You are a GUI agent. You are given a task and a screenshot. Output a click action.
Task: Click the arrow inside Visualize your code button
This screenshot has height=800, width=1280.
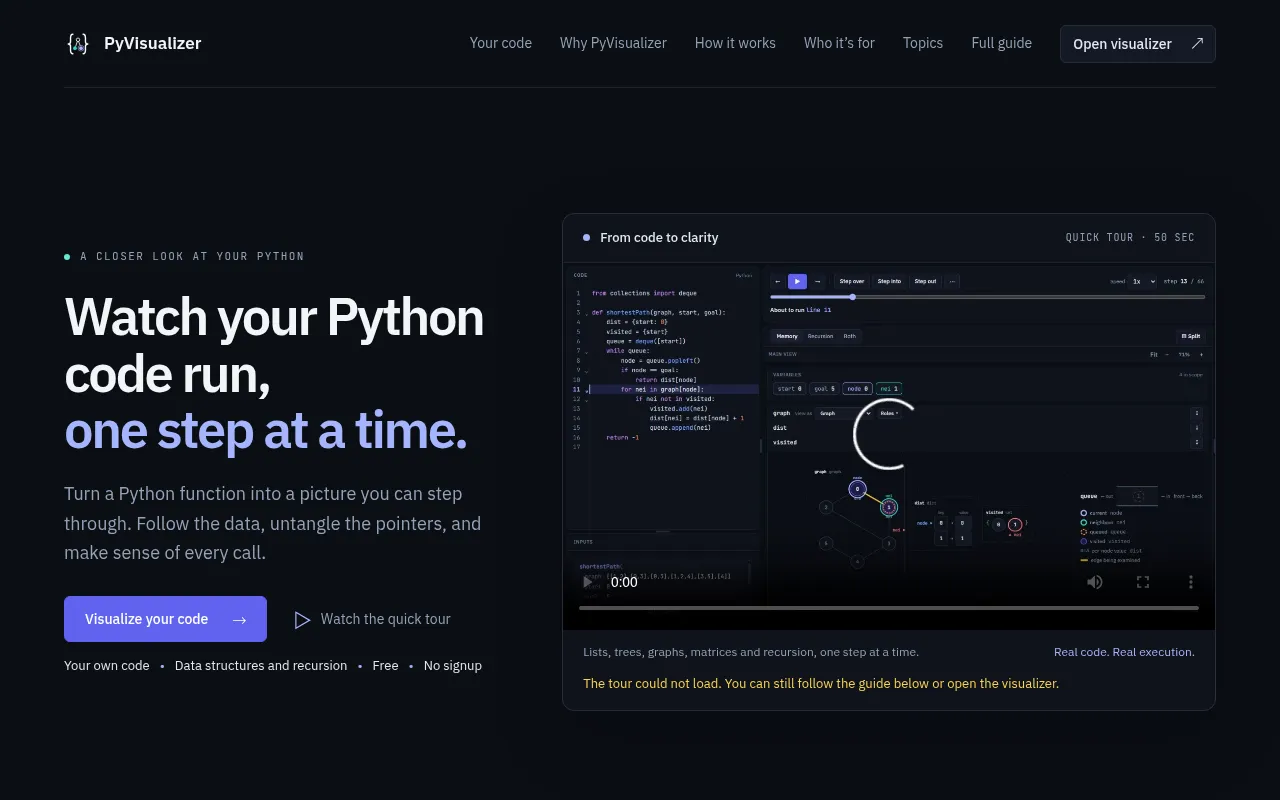coord(239,620)
